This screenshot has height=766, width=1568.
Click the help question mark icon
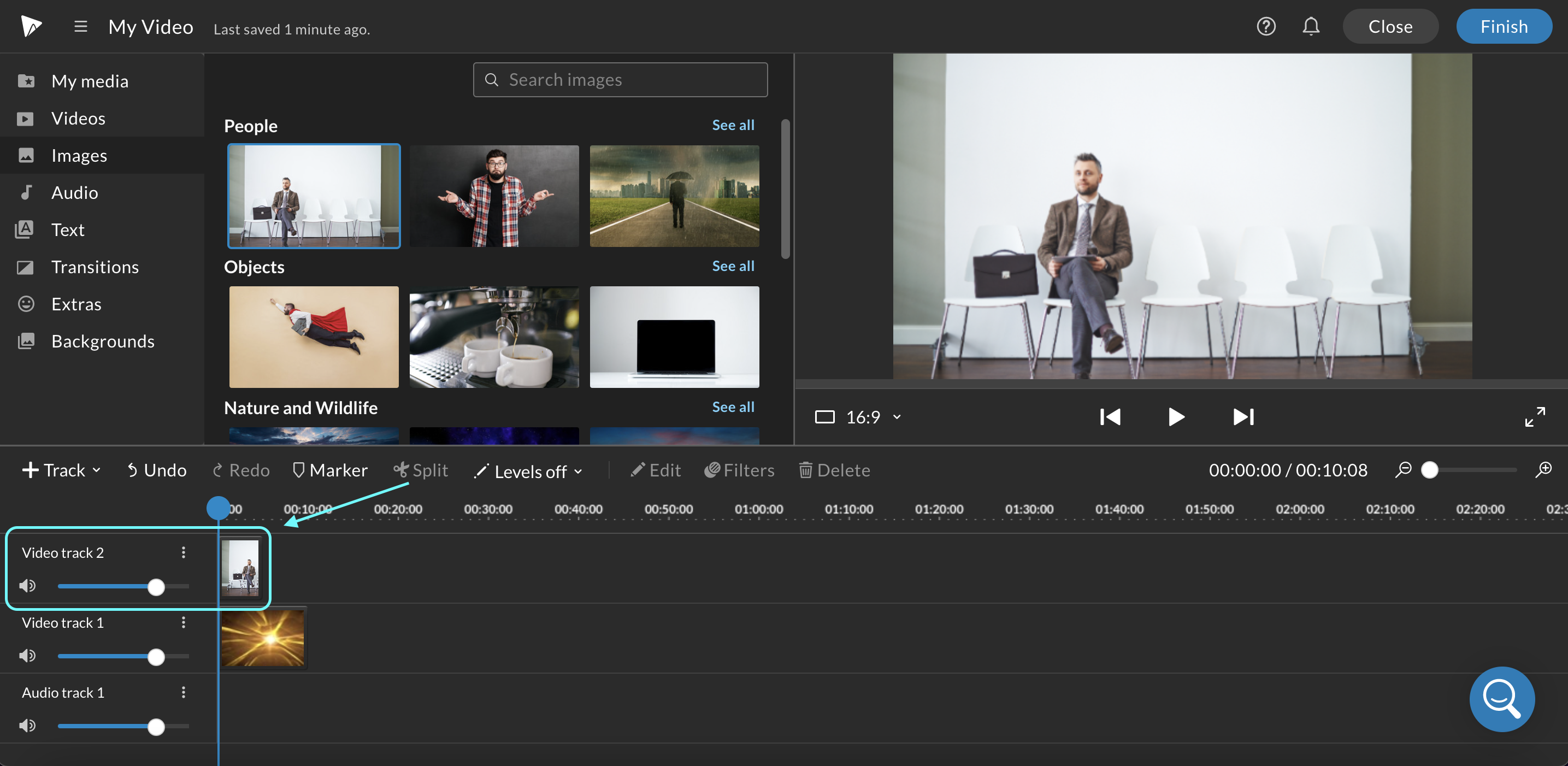point(1265,27)
